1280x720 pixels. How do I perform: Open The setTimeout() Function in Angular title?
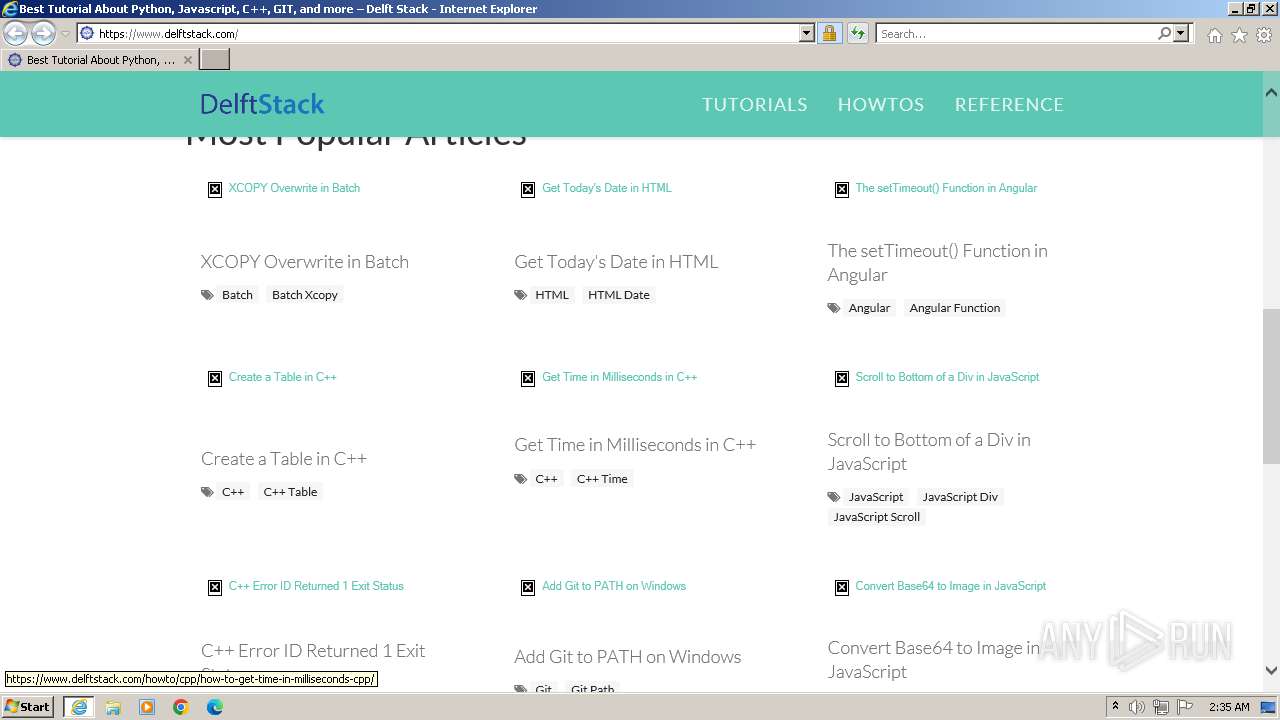937,262
